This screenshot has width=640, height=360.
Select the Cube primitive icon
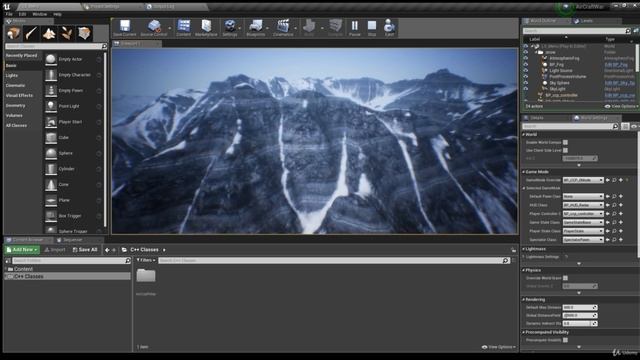coord(51,138)
